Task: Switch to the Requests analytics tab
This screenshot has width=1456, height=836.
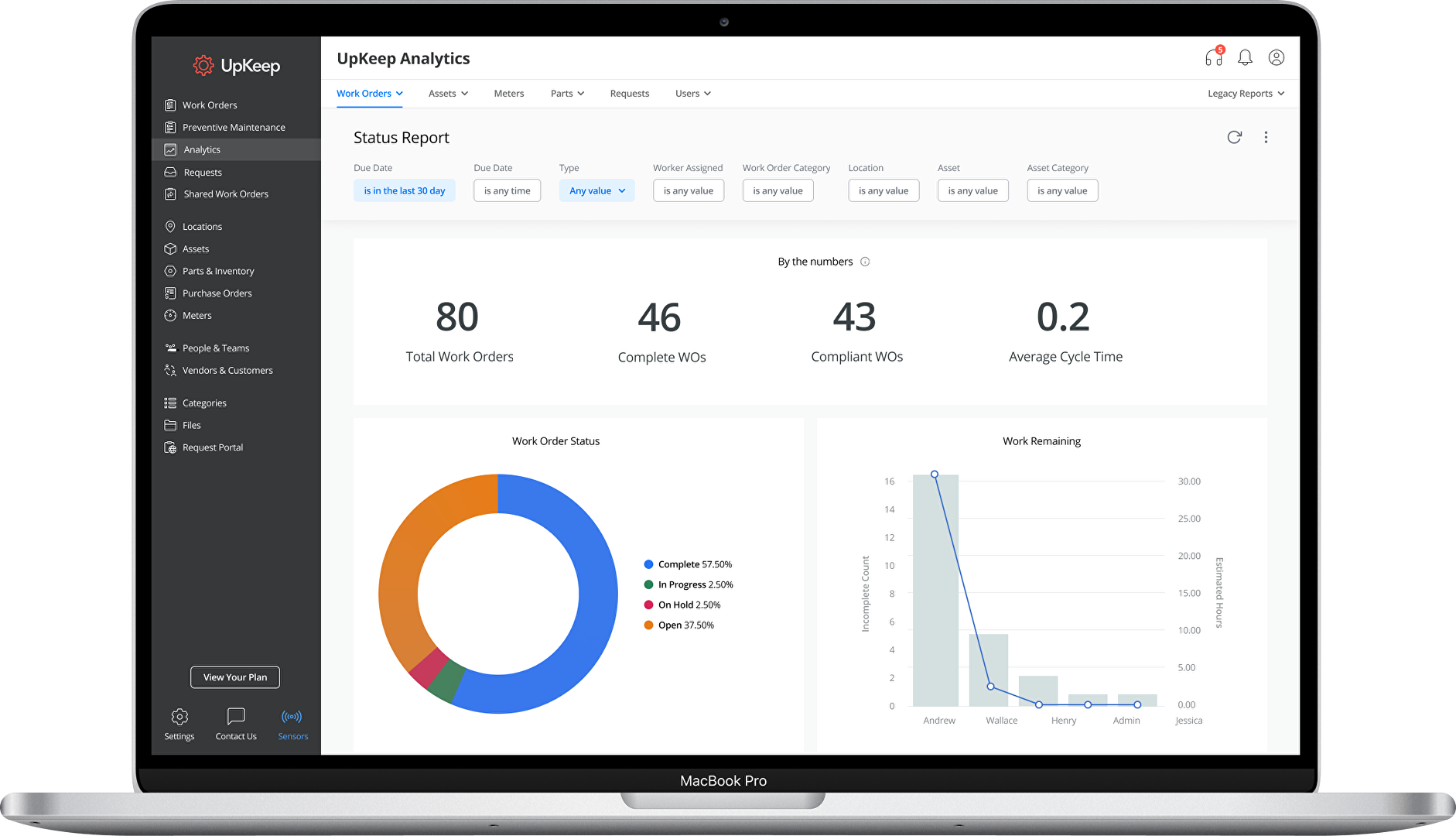Action: (630, 94)
